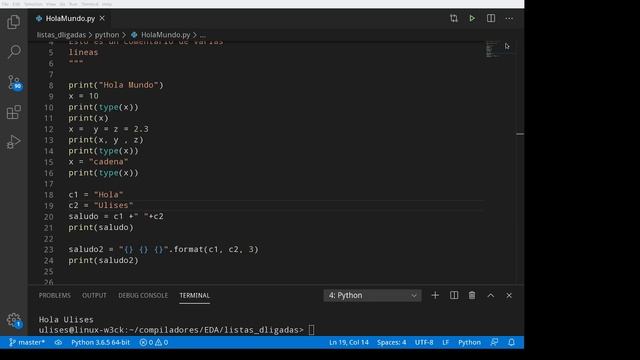The width and height of the screenshot is (640, 360).
Task: Select the TERMINAL panel tab
Action: [194, 296]
